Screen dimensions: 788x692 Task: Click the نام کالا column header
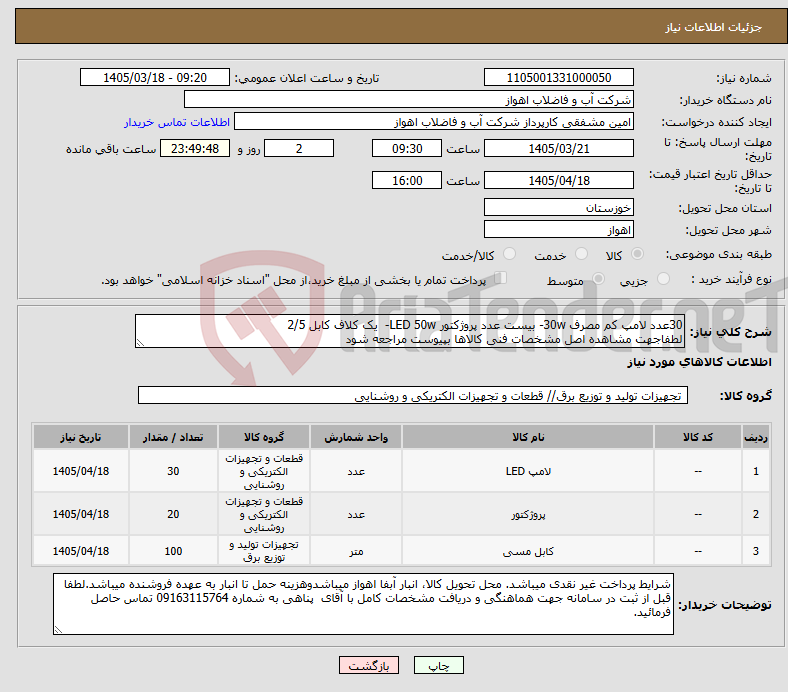(x=528, y=437)
